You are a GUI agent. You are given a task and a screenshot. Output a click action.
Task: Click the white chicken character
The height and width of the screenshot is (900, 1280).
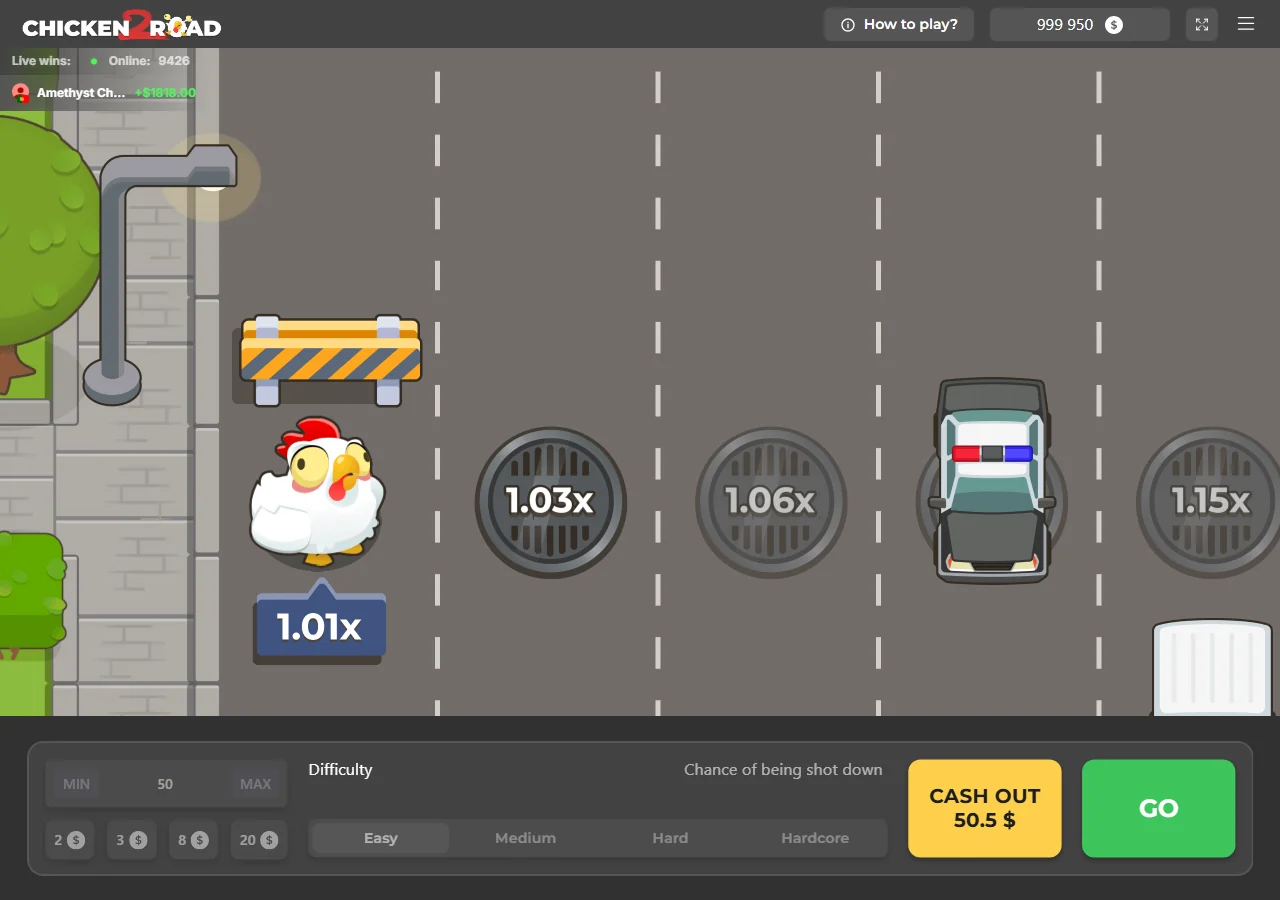pyautogui.click(x=318, y=492)
